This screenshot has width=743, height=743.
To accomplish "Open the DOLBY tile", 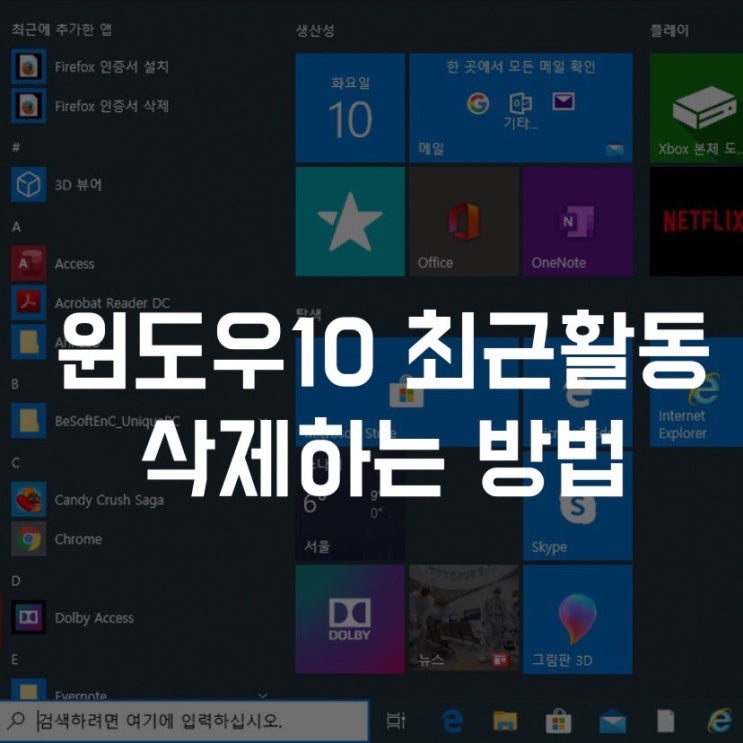I will point(350,619).
